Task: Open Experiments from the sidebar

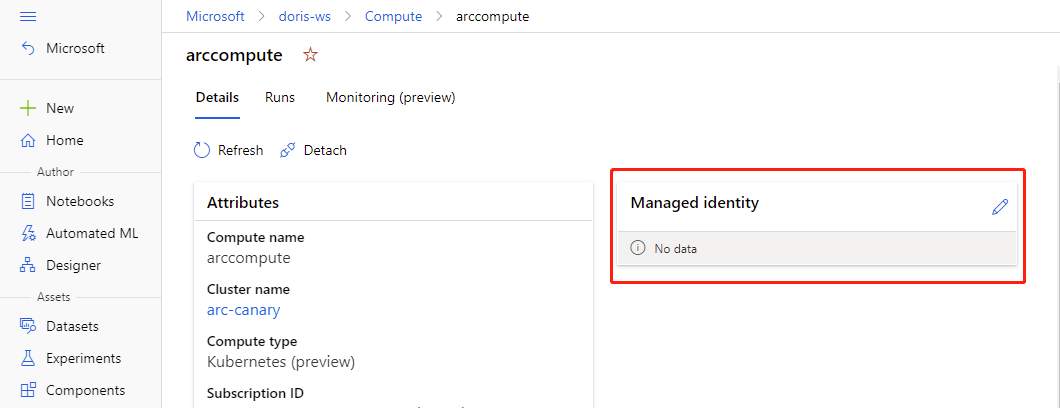Action: tap(83, 358)
